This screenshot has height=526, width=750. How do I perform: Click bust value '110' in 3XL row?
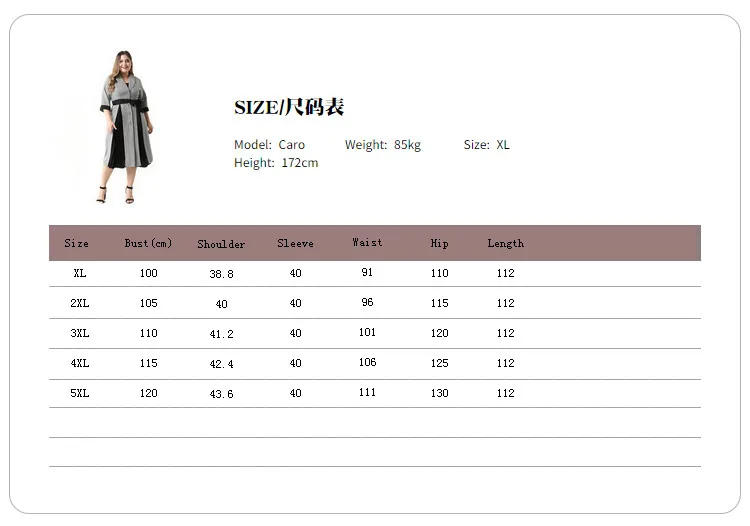pos(149,334)
